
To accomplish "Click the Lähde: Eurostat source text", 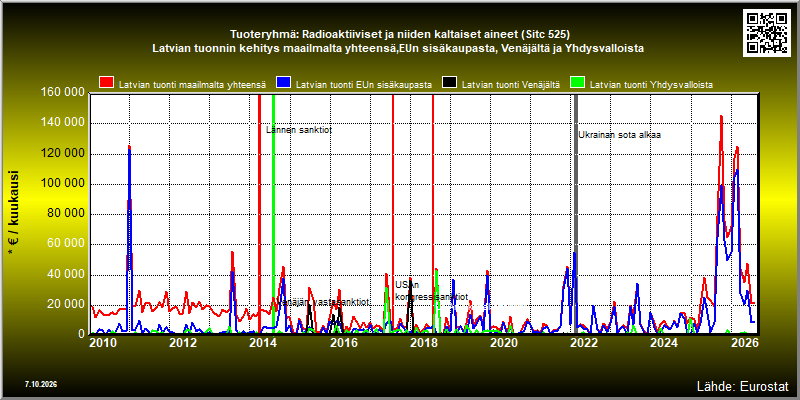I will pos(742,386).
